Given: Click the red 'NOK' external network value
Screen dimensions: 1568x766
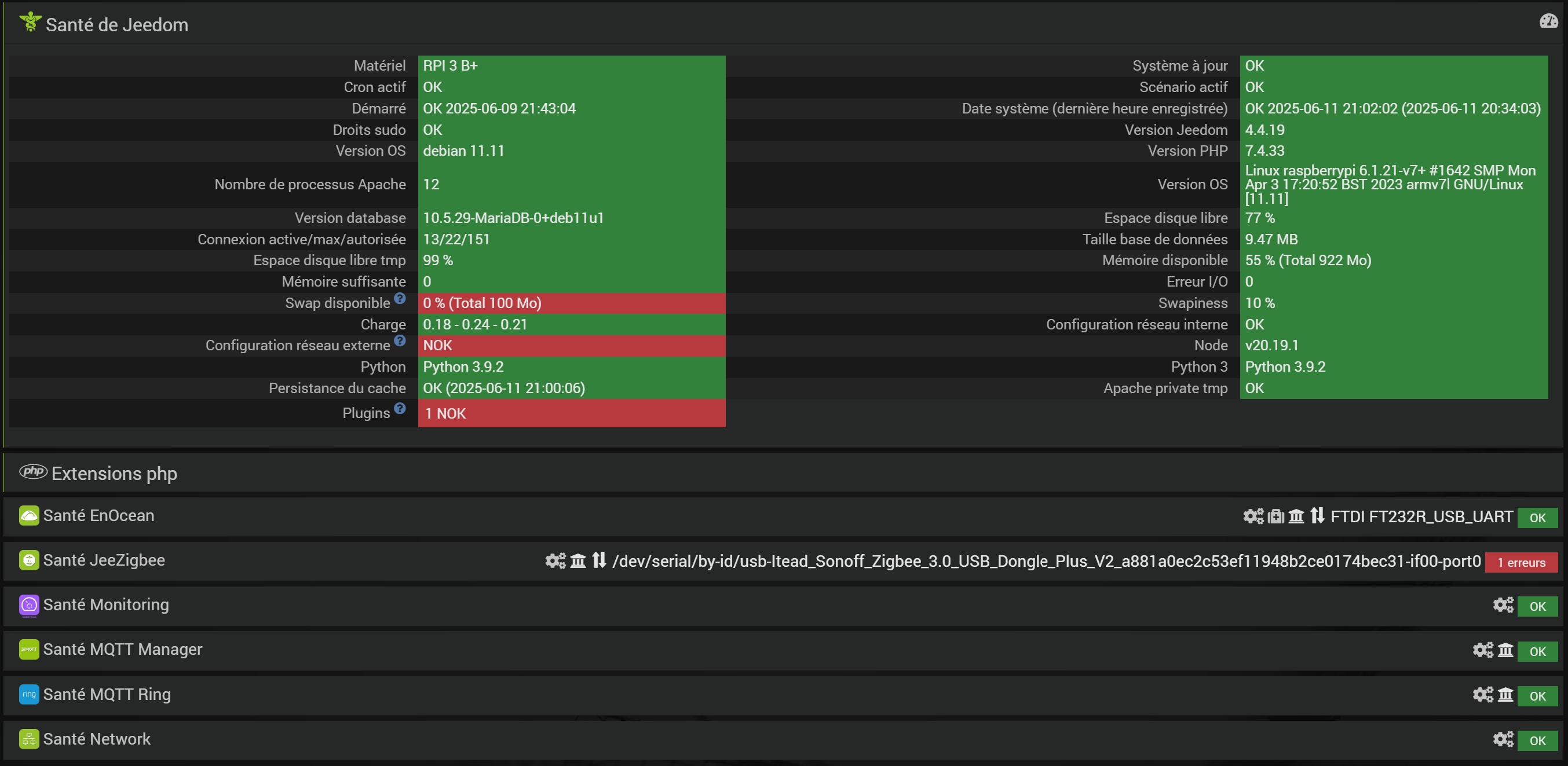Looking at the screenshot, I should pyautogui.click(x=438, y=346).
